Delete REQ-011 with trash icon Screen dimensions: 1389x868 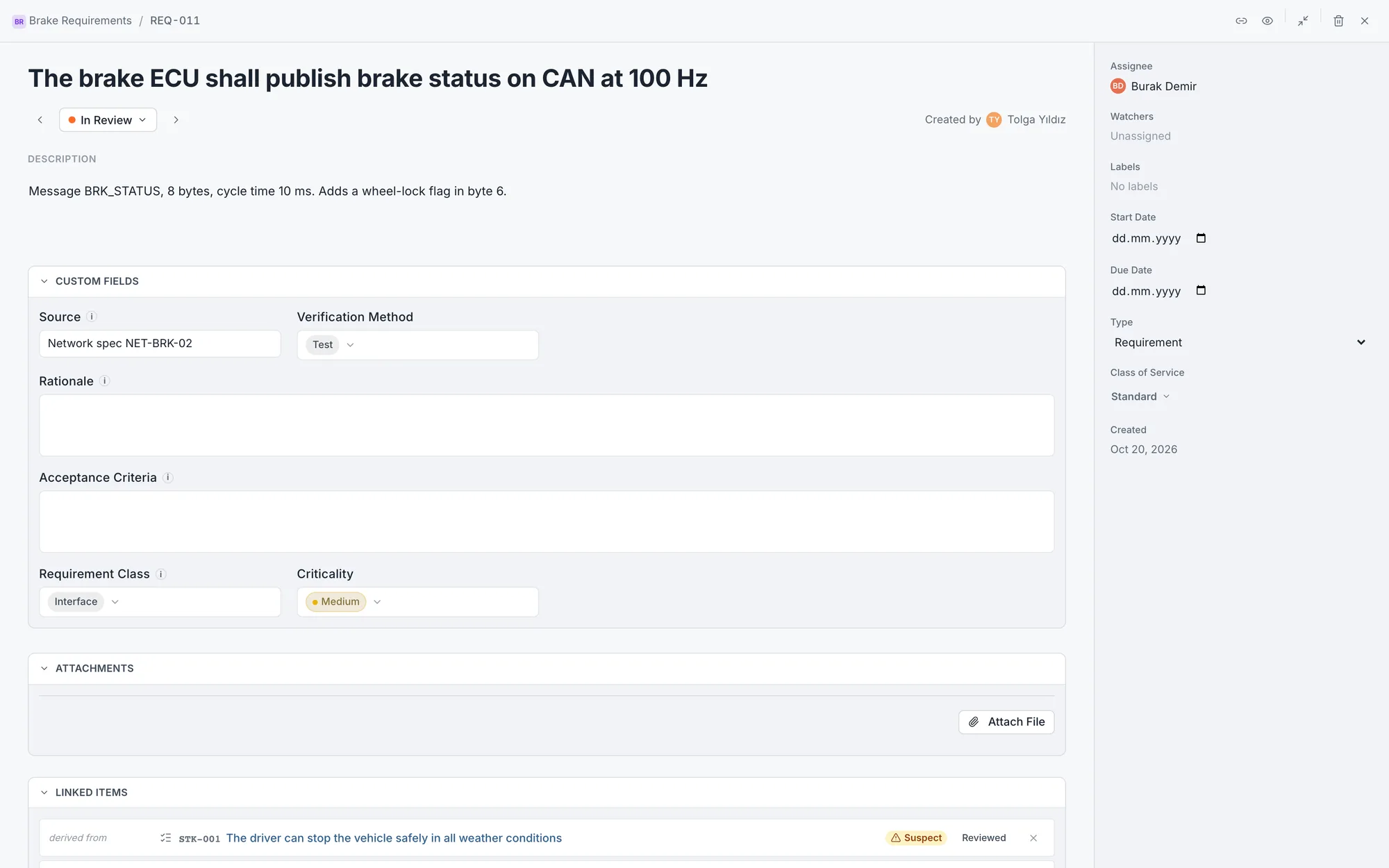1338,21
